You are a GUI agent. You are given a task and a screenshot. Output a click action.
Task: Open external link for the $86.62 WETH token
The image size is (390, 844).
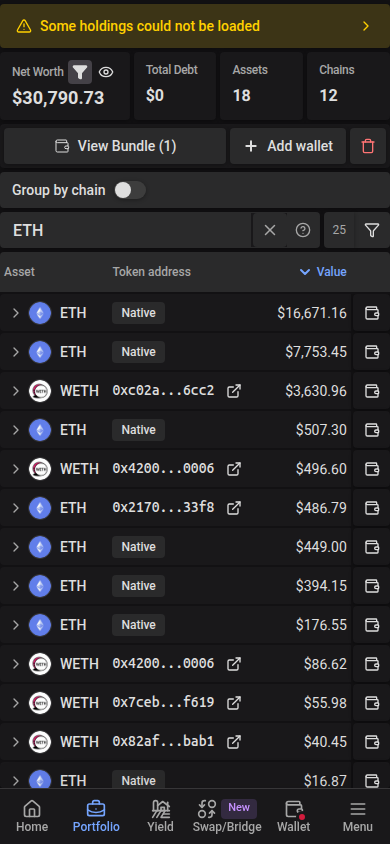coord(233,664)
